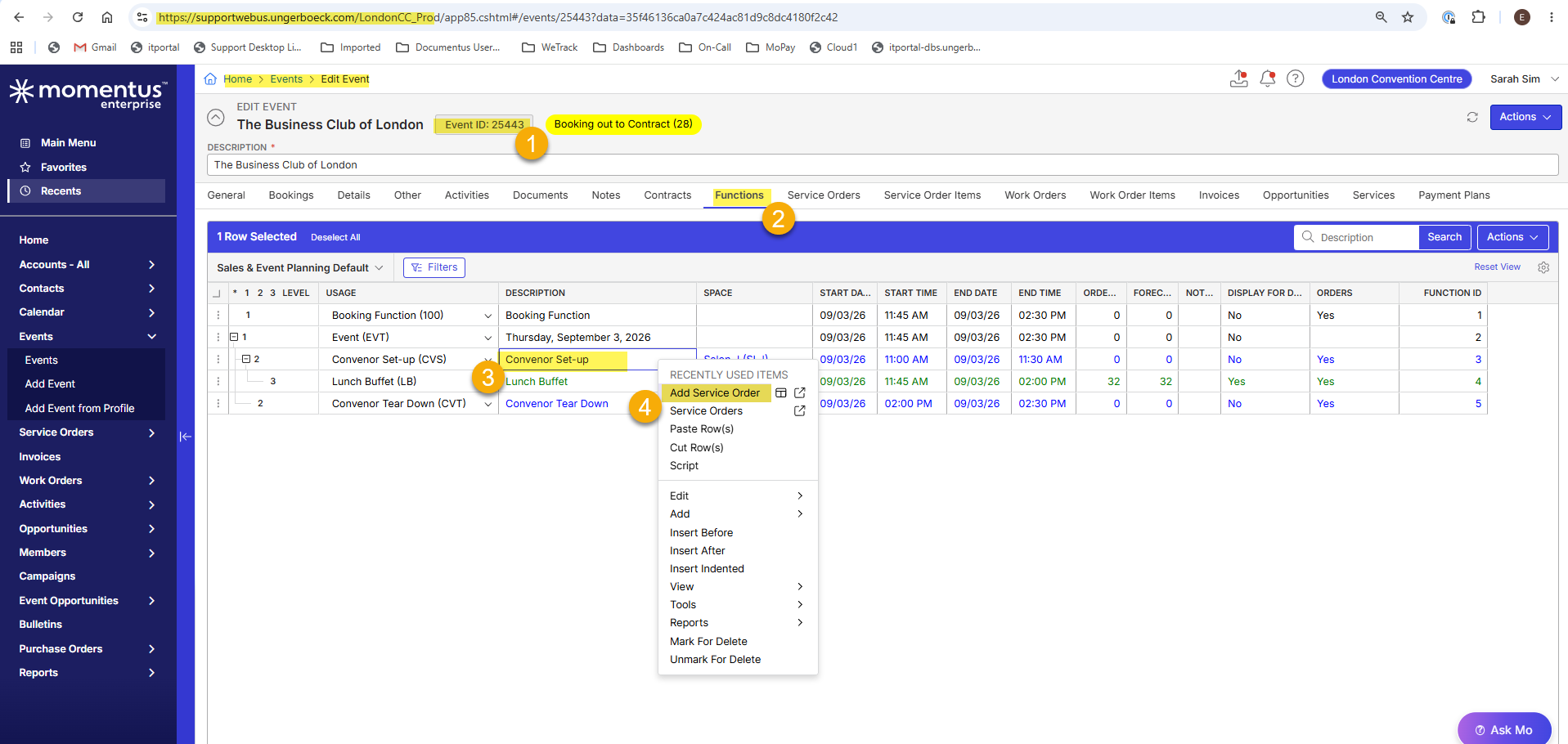This screenshot has height=744, width=1568.
Task: Open the Booking Function (100) usage dropdown
Action: (x=488, y=316)
